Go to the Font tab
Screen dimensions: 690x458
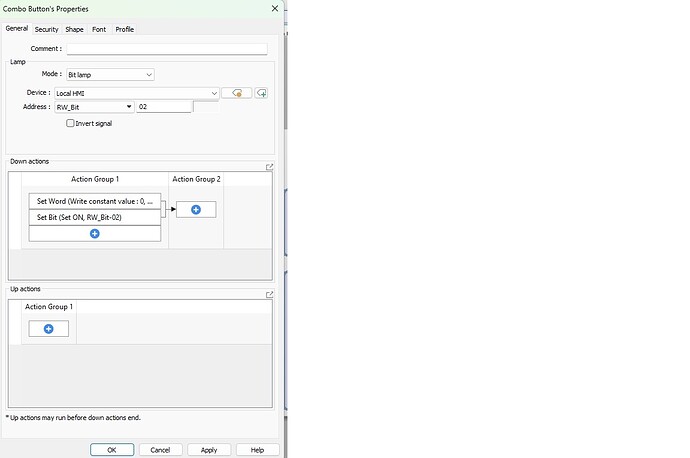(99, 29)
